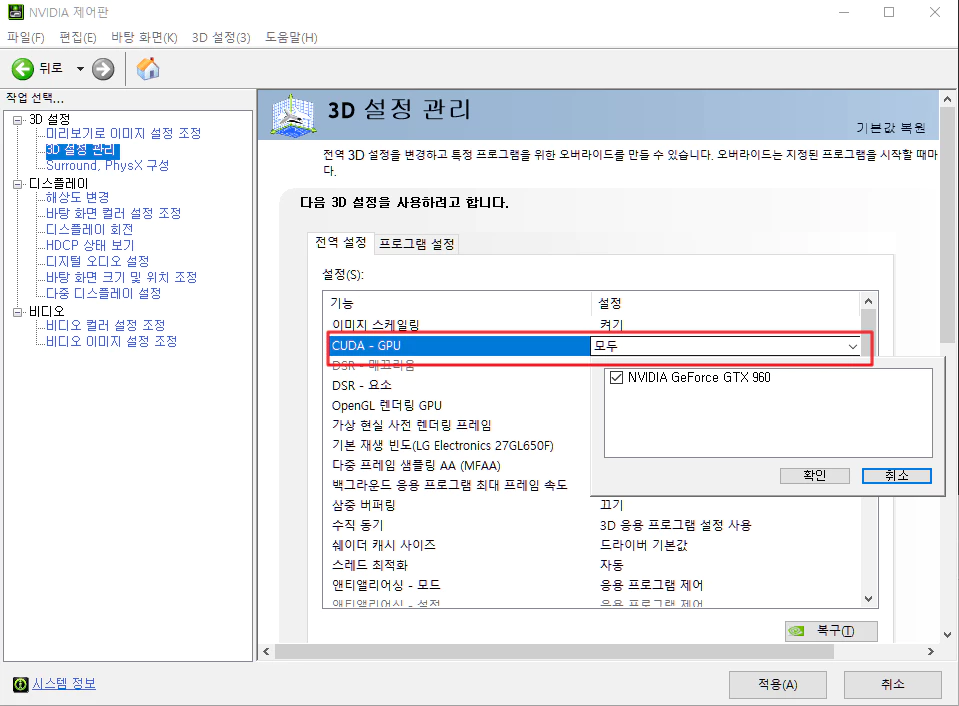
Task: Click the 적용(A) apply button
Action: pos(778,684)
